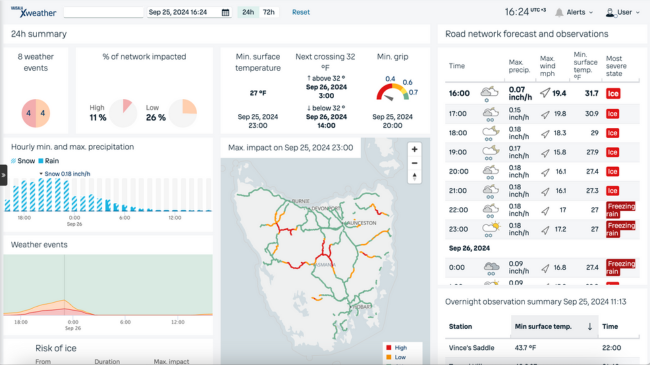This screenshot has height=365, width=650.
Task: Click the 21:00 weather cloud icon
Action: pos(490,191)
